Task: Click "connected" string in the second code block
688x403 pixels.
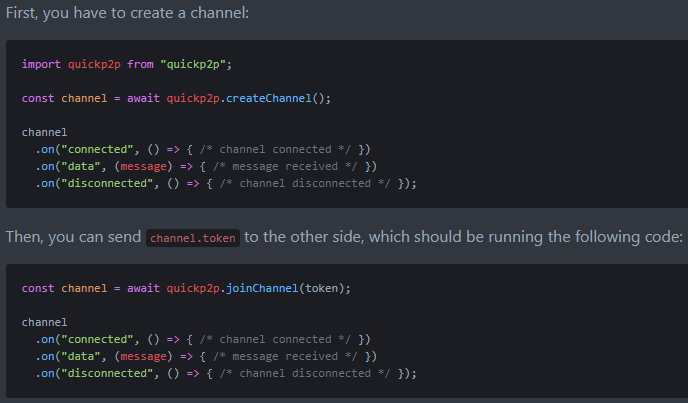Action: pyautogui.click(x=98, y=340)
